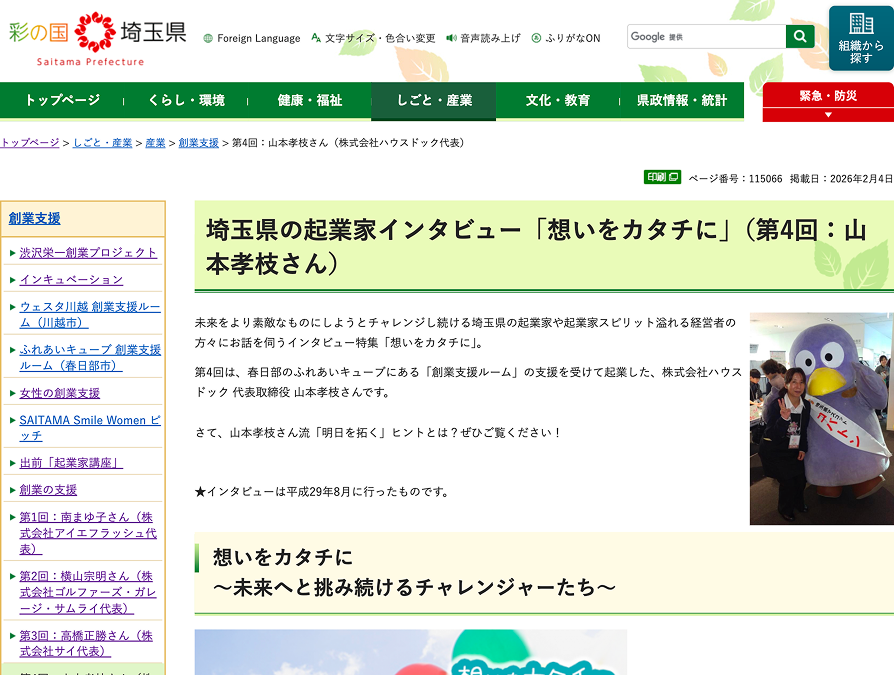
Task: Click note ★インタビューは平成29年8月に行ったものです
Action: pos(322,491)
